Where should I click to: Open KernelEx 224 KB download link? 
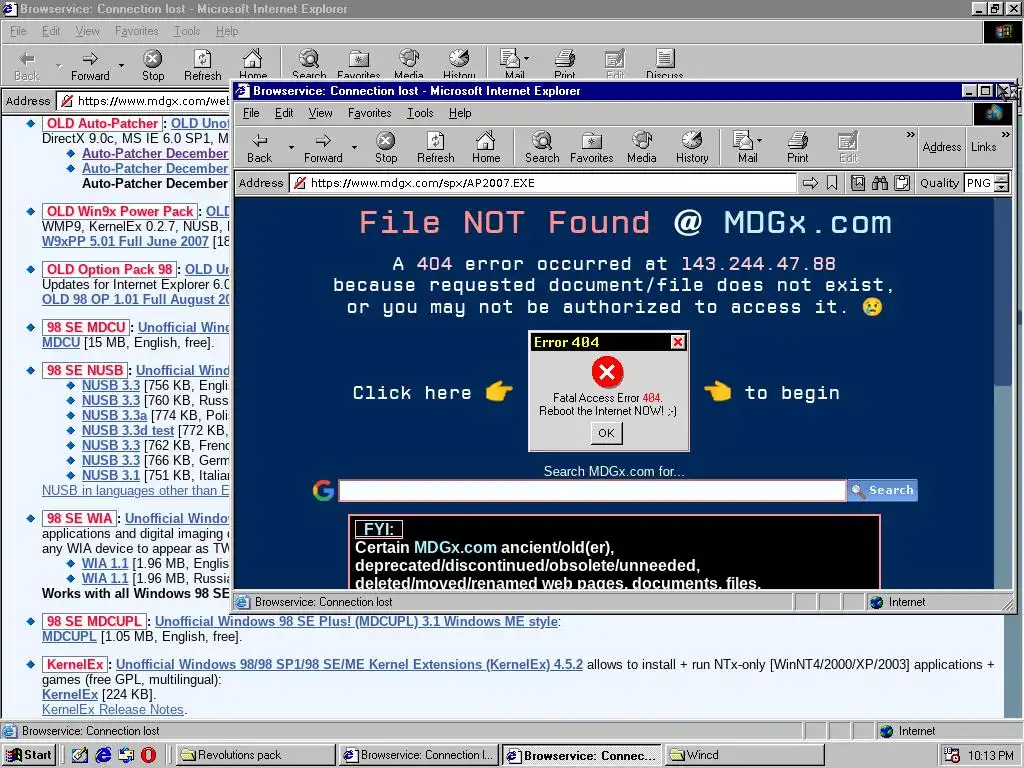tap(70, 694)
